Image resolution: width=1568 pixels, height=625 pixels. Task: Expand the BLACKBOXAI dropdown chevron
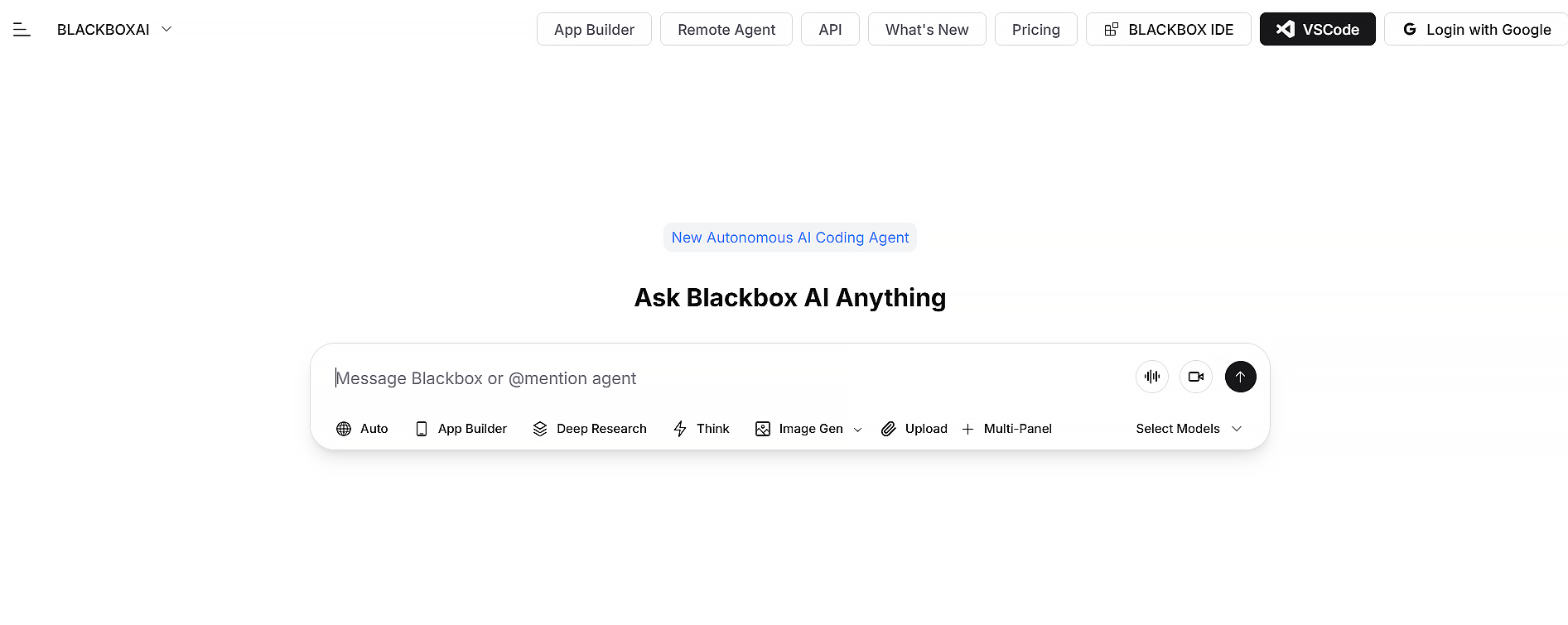(x=166, y=29)
